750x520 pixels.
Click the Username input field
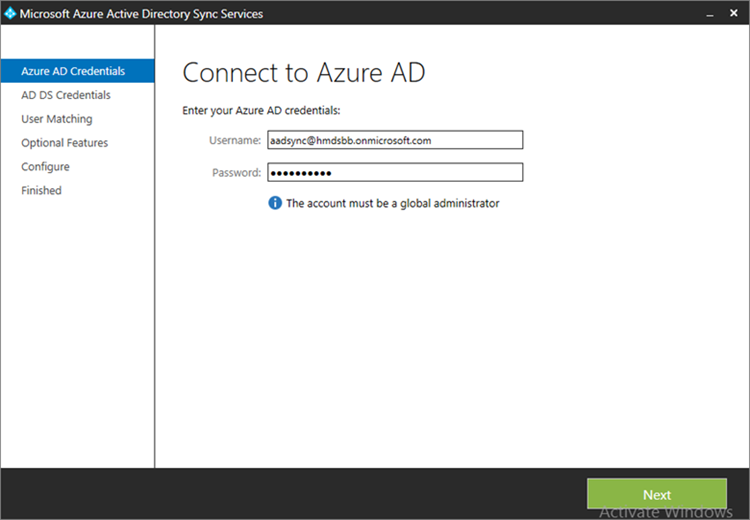pos(395,140)
